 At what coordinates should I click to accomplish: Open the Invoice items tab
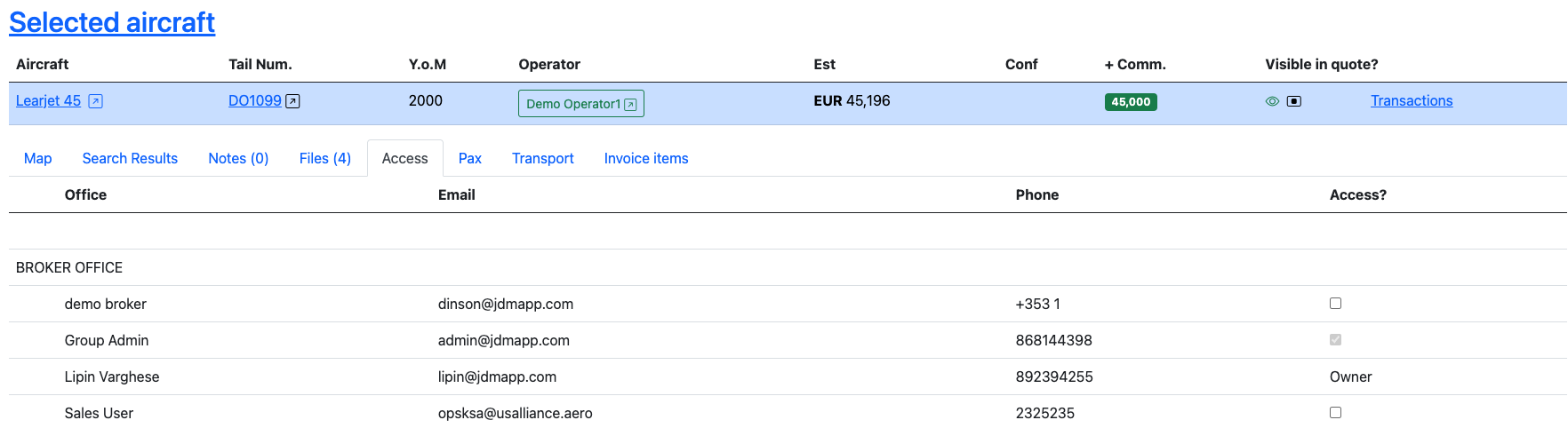[x=646, y=158]
